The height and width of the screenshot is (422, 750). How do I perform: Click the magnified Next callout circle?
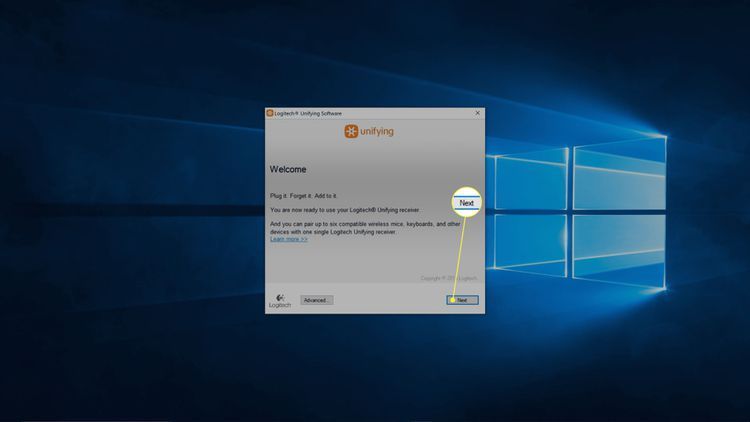click(467, 203)
